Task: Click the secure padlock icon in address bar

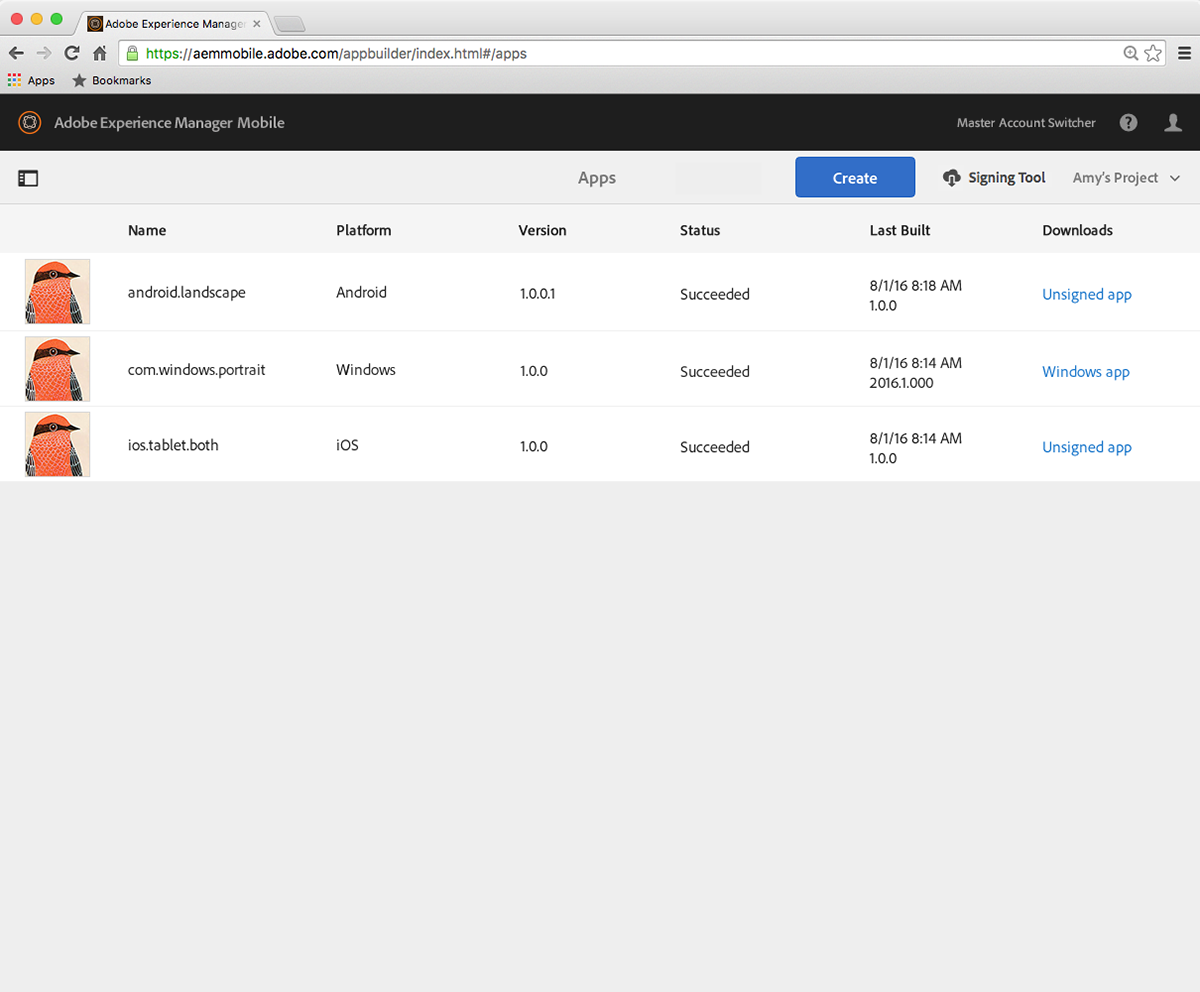Action: pyautogui.click(x=132, y=54)
